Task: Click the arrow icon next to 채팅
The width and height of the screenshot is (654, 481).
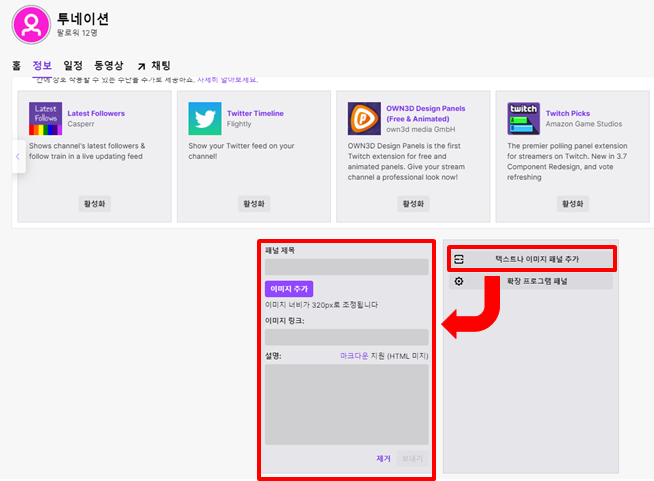Action: click(141, 66)
